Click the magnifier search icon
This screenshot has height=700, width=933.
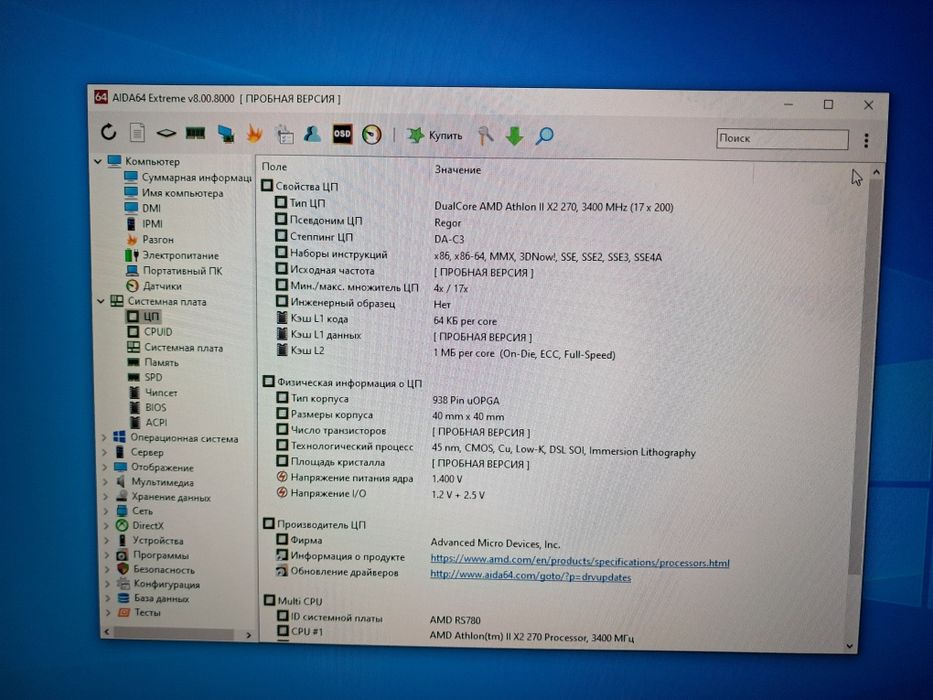(544, 136)
